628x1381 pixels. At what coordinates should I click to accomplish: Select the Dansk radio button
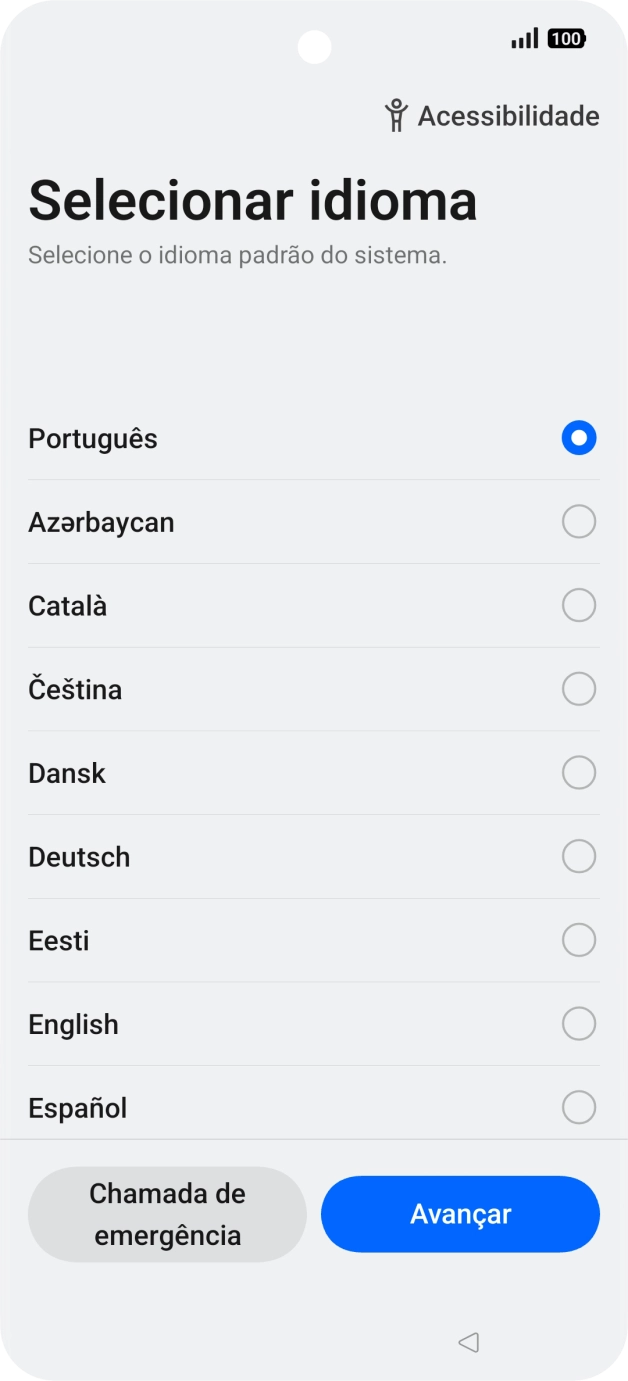(x=579, y=773)
